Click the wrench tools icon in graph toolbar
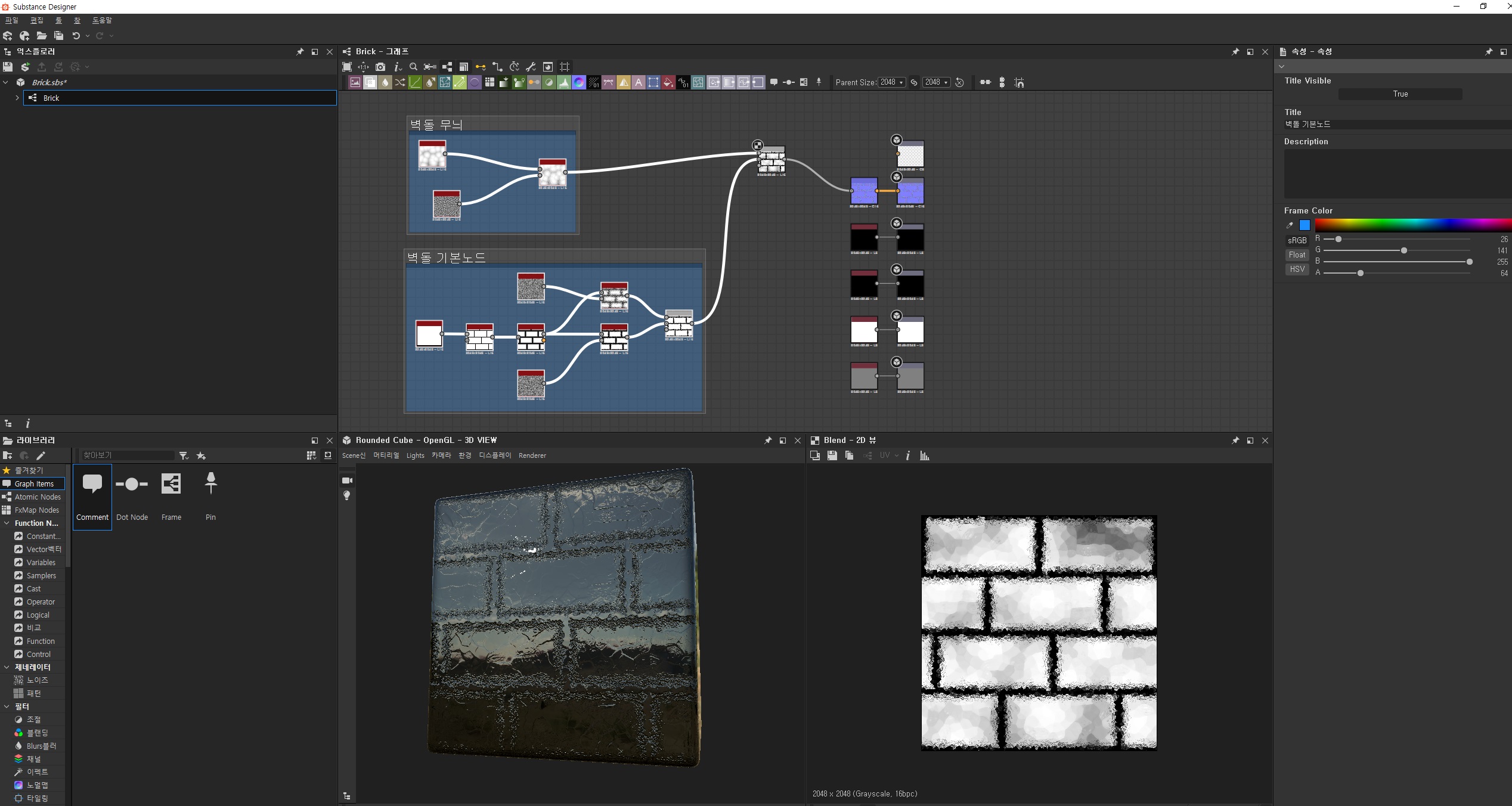 pyautogui.click(x=531, y=67)
